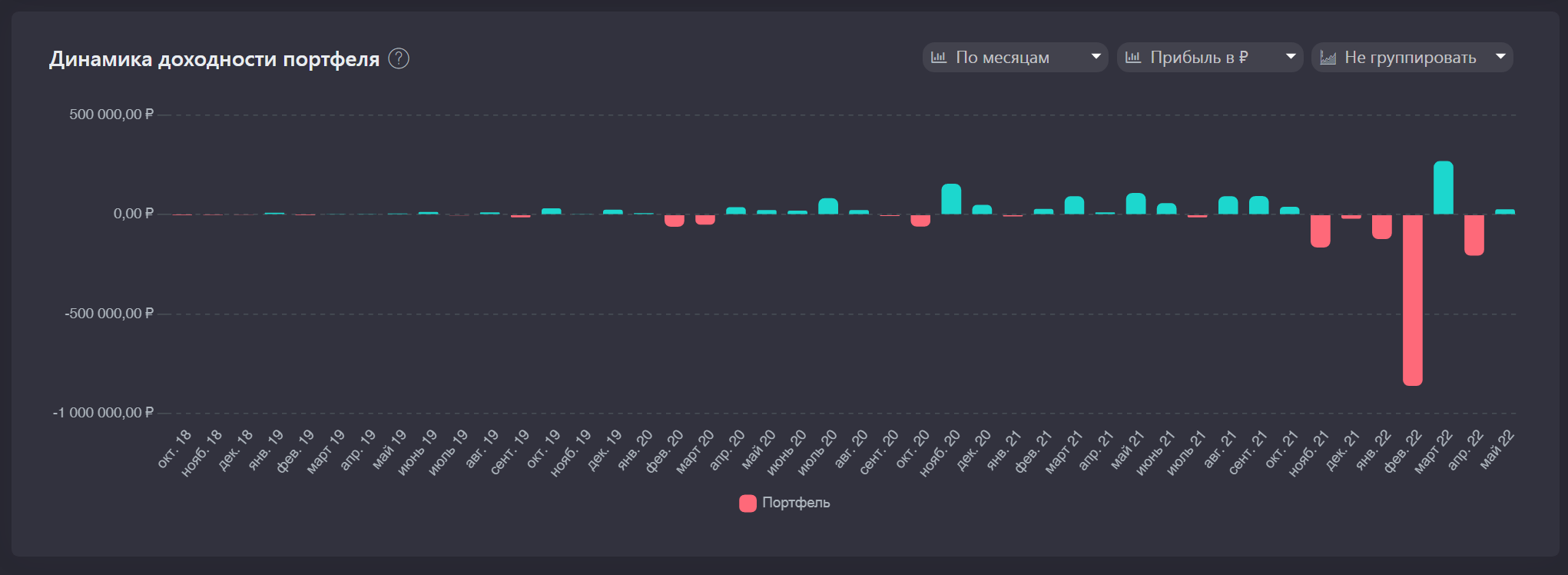Click the '0,00 ₽' axis label
Image resolution: width=1568 pixels, height=575 pixels.
point(134,214)
